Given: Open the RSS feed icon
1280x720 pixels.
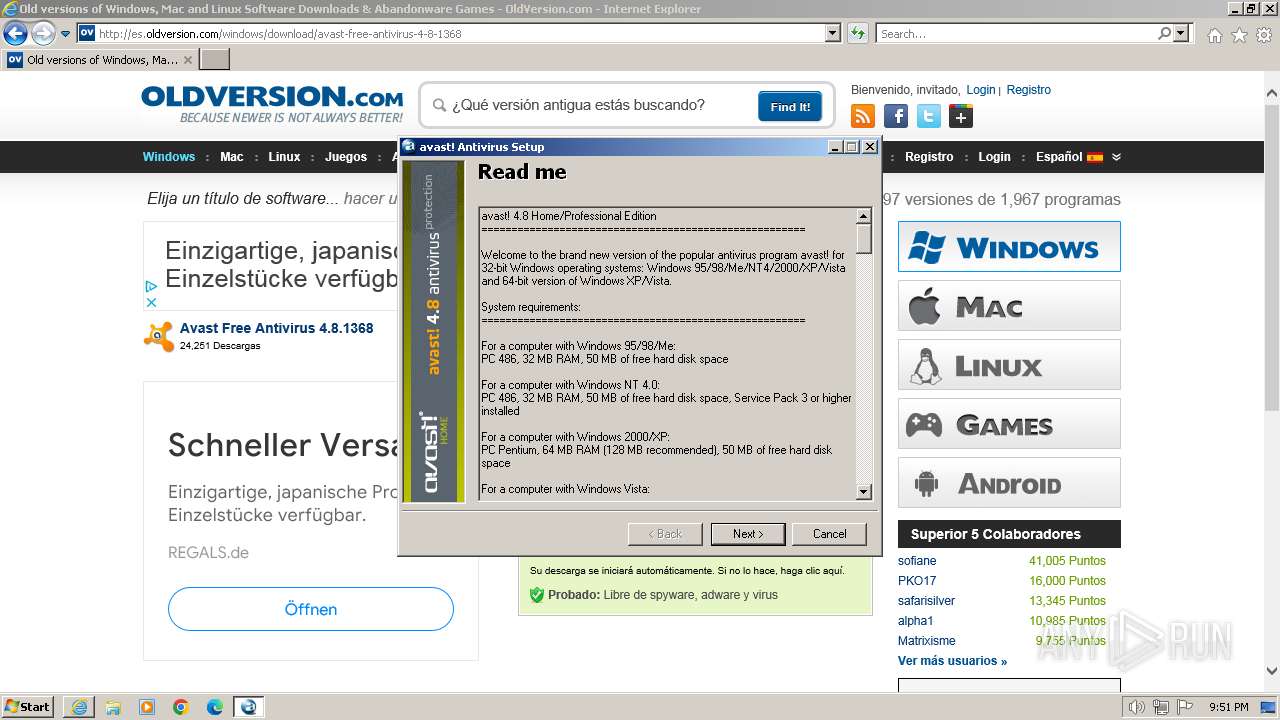Looking at the screenshot, I should 862,116.
